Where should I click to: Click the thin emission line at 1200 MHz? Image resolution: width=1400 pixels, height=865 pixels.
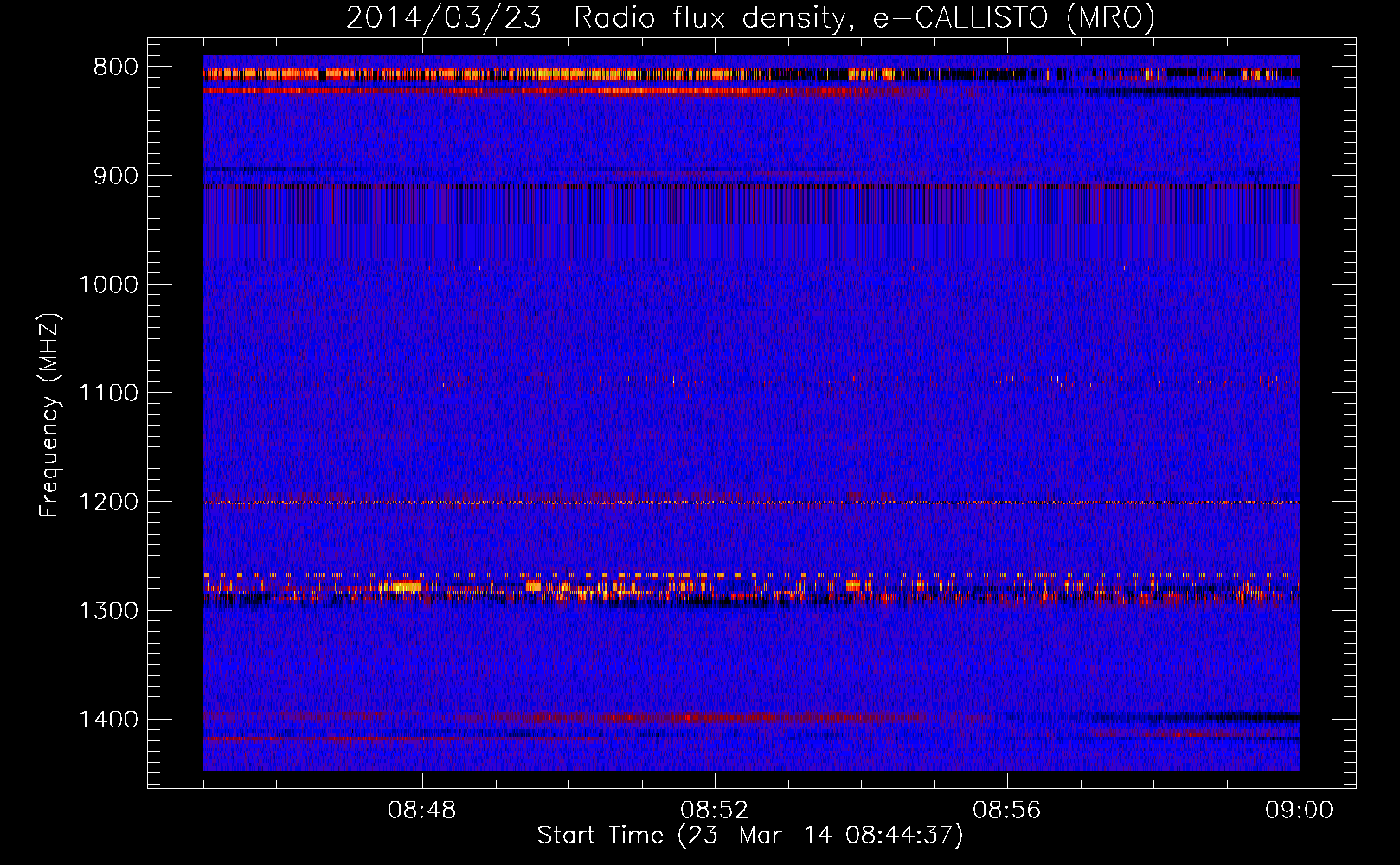pos(751,503)
